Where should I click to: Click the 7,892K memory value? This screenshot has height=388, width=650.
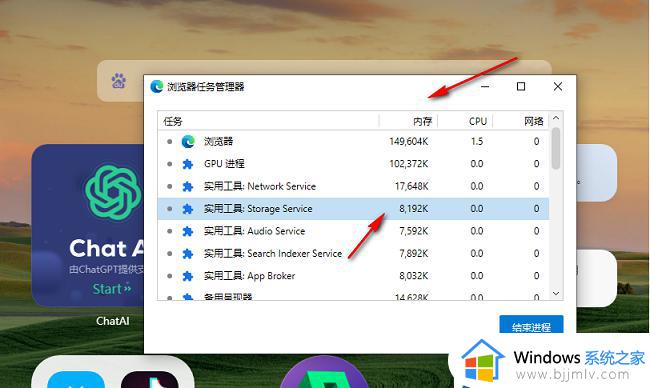[413, 254]
